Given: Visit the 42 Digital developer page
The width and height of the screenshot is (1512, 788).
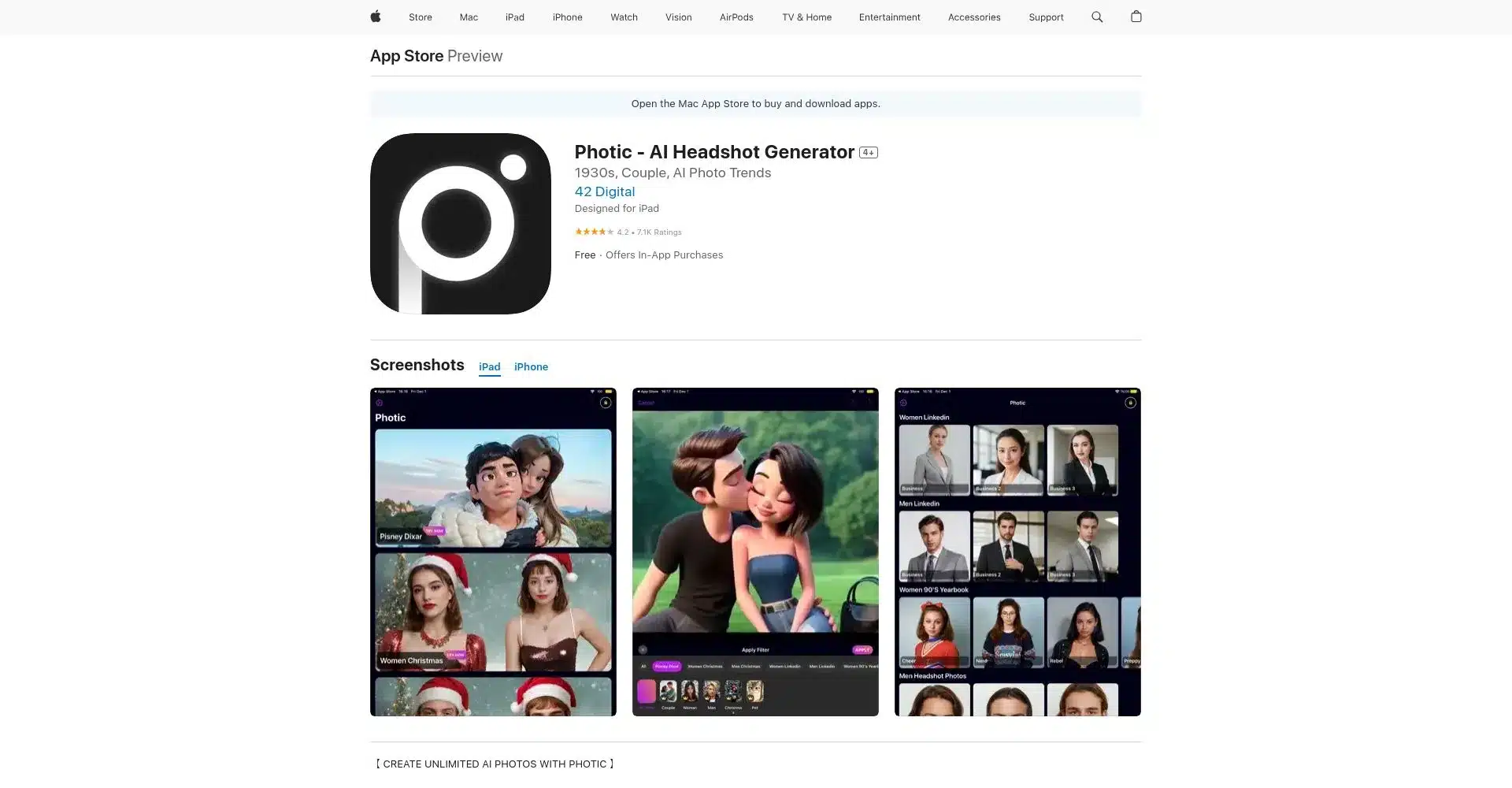Looking at the screenshot, I should (604, 191).
